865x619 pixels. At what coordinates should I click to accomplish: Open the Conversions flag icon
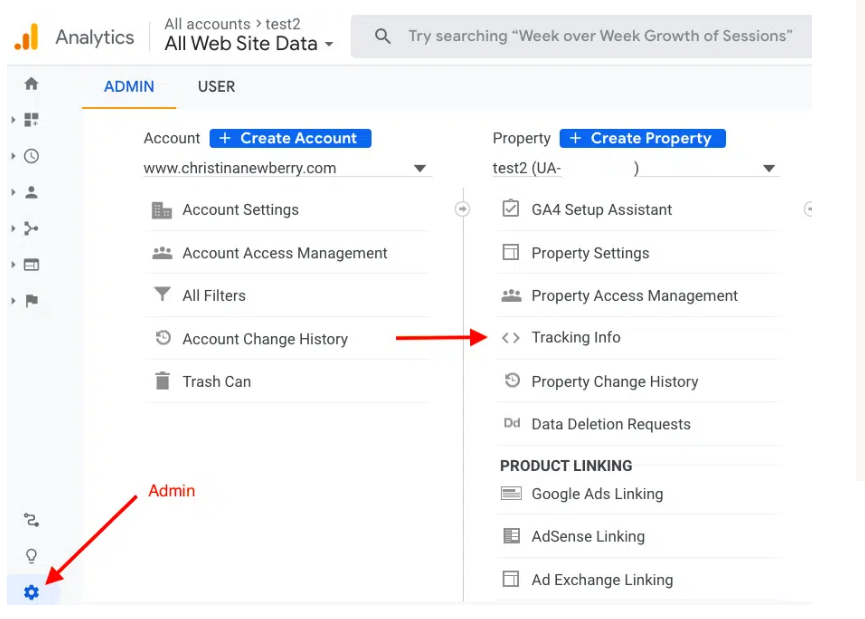click(31, 301)
